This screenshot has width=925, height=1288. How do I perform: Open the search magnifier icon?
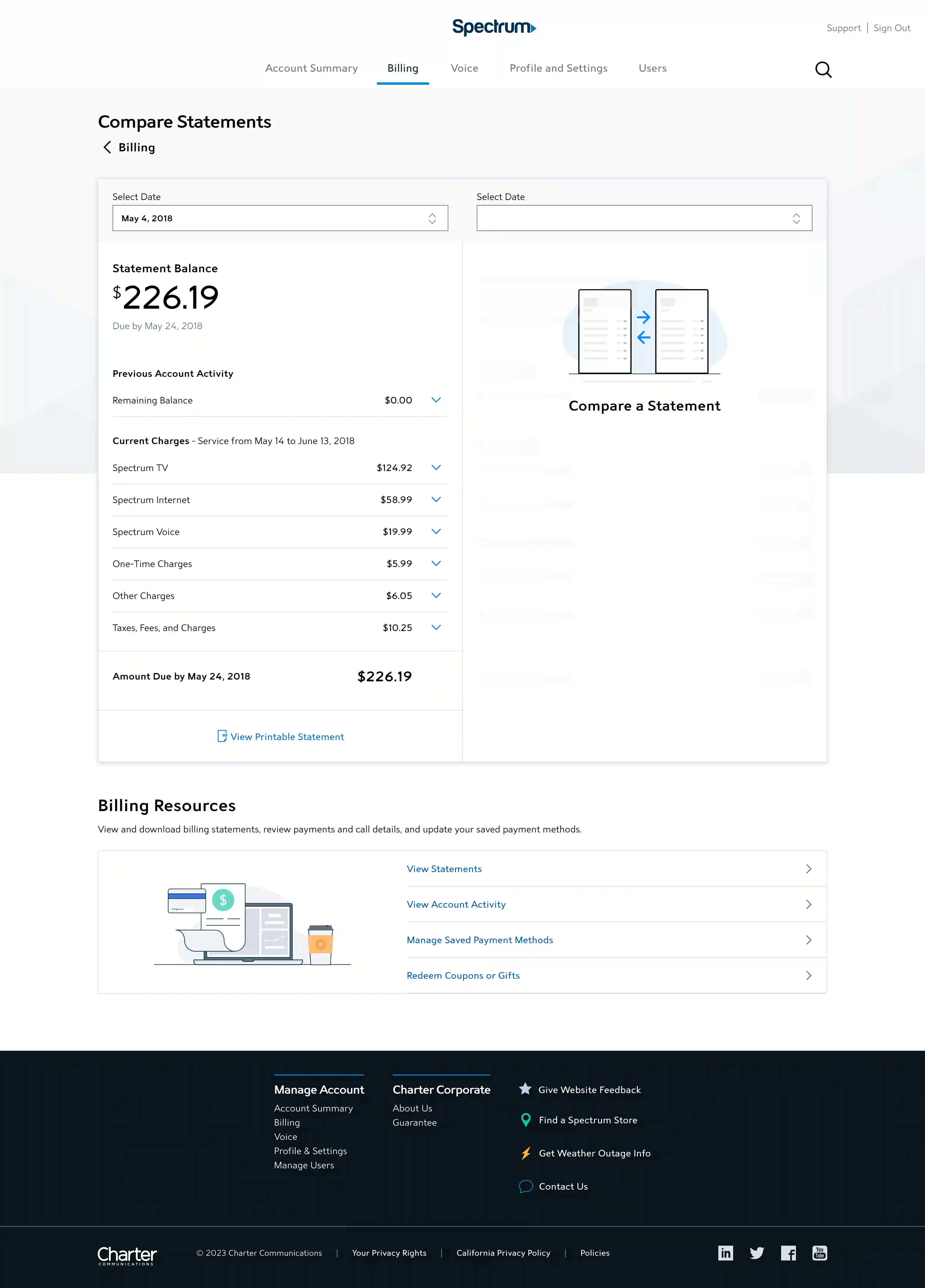pos(823,70)
